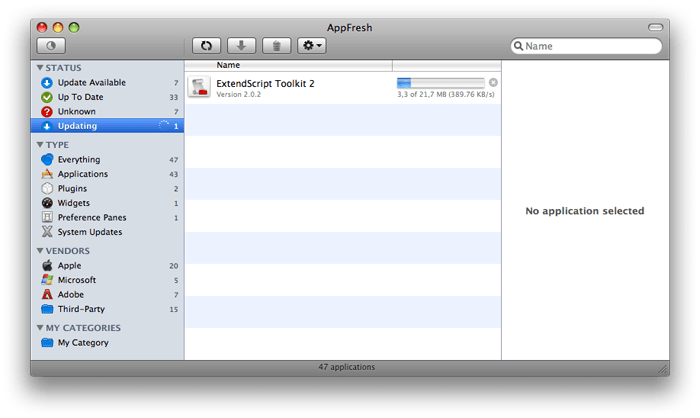Click the System Updates X icon

click(47, 232)
